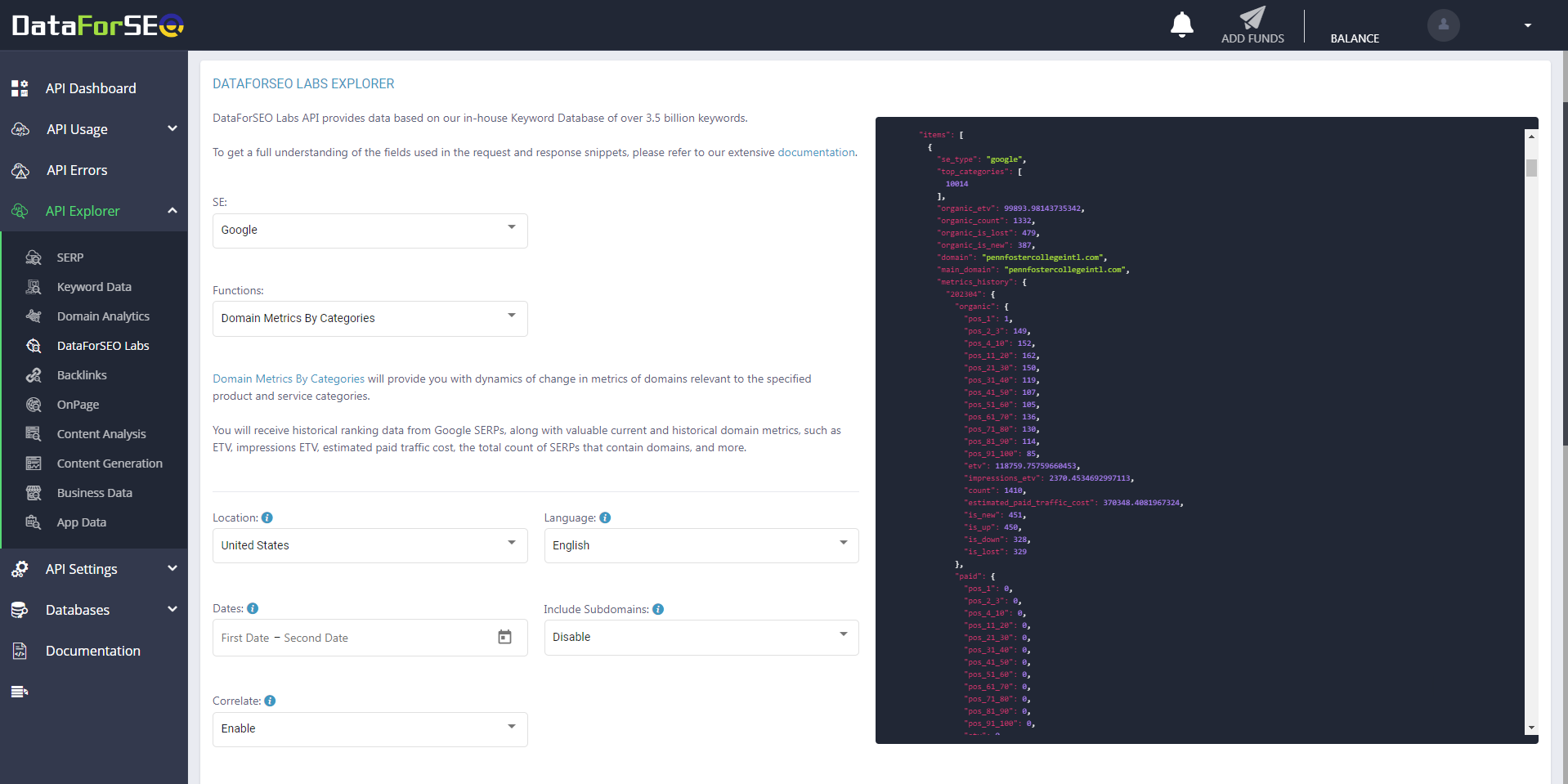Open the documentation link
The height and width of the screenshot is (784, 1568).
815,152
